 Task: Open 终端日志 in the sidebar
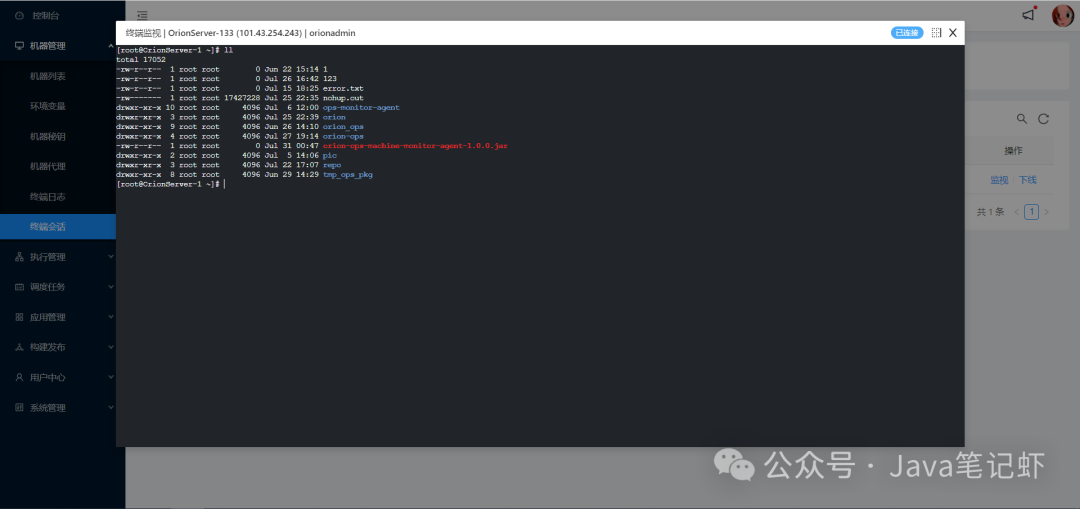48,197
